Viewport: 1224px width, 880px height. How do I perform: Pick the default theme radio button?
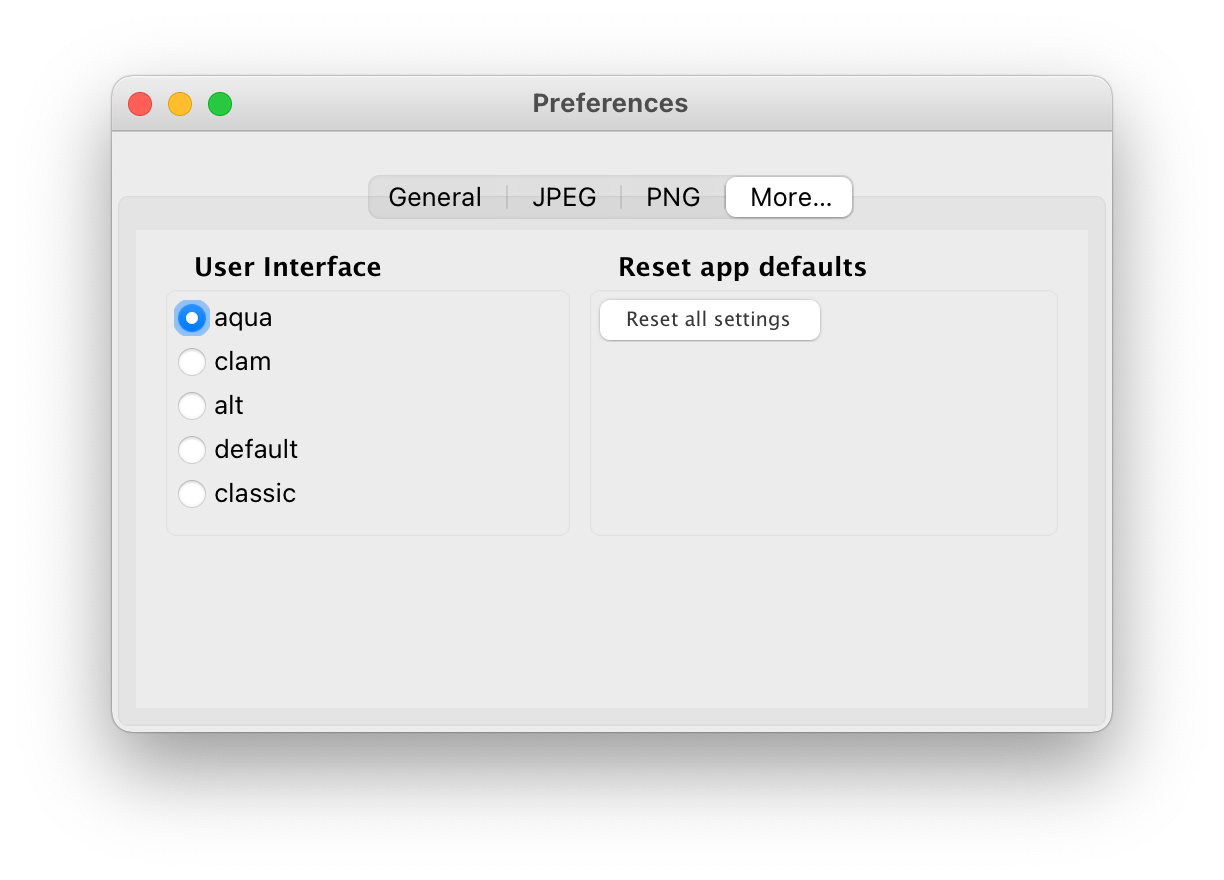(x=192, y=450)
